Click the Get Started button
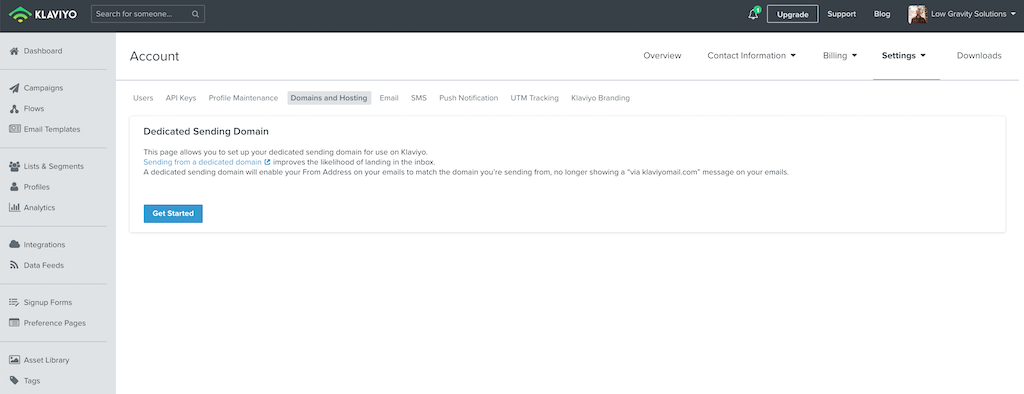The width and height of the screenshot is (1024, 394). (x=173, y=214)
